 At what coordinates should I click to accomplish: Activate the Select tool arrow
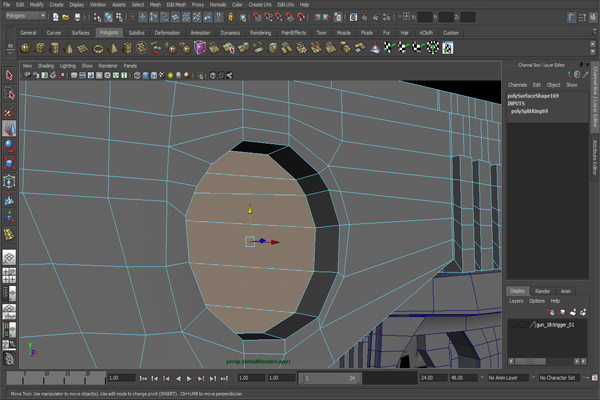pos(9,75)
